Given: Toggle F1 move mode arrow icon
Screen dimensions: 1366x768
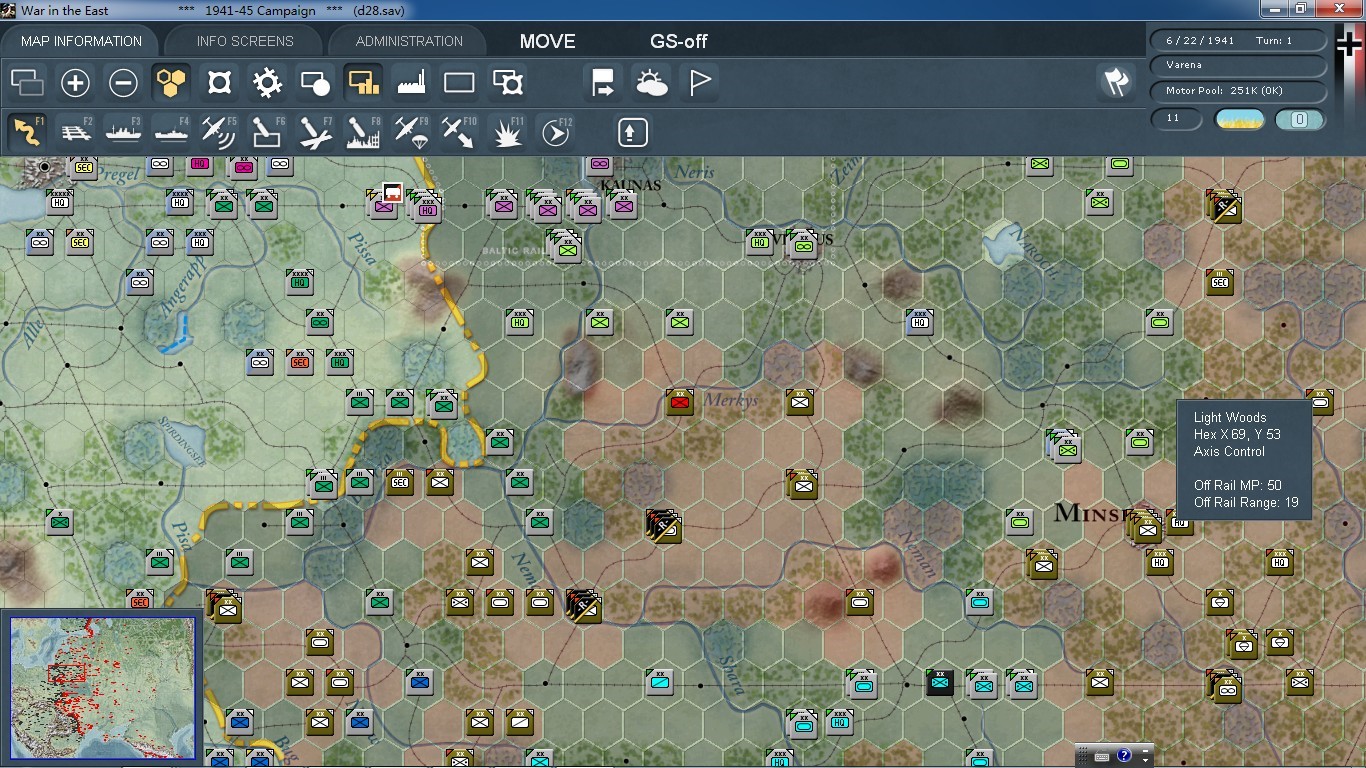Looking at the screenshot, I should pyautogui.click(x=27, y=132).
